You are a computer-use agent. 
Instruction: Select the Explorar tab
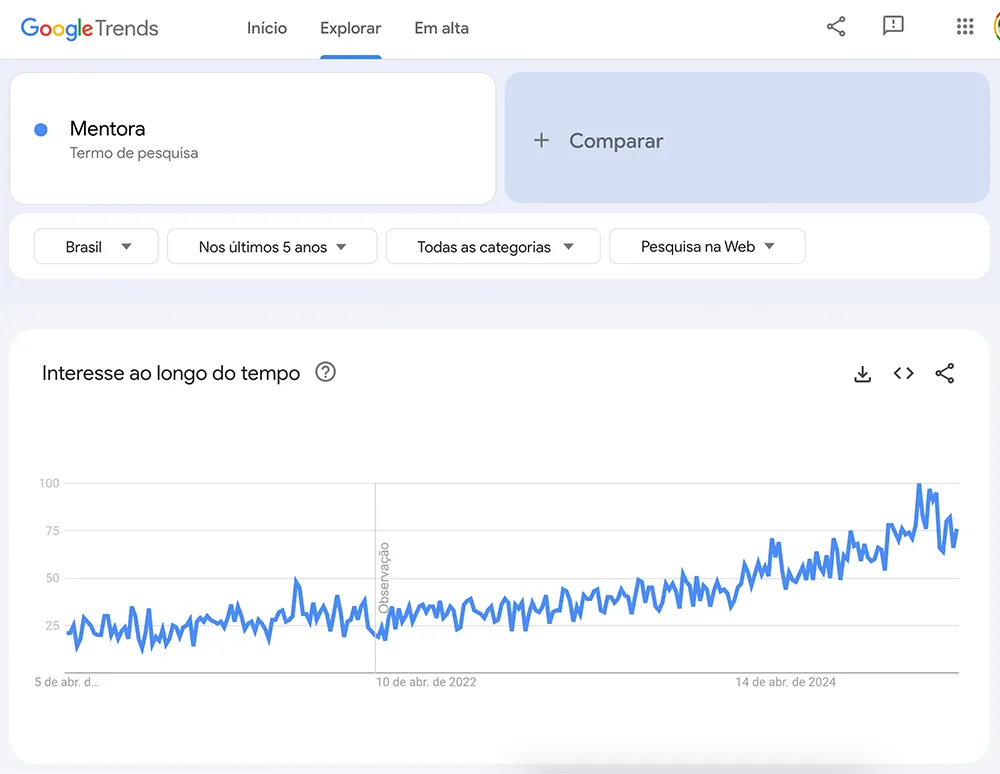[x=351, y=28]
